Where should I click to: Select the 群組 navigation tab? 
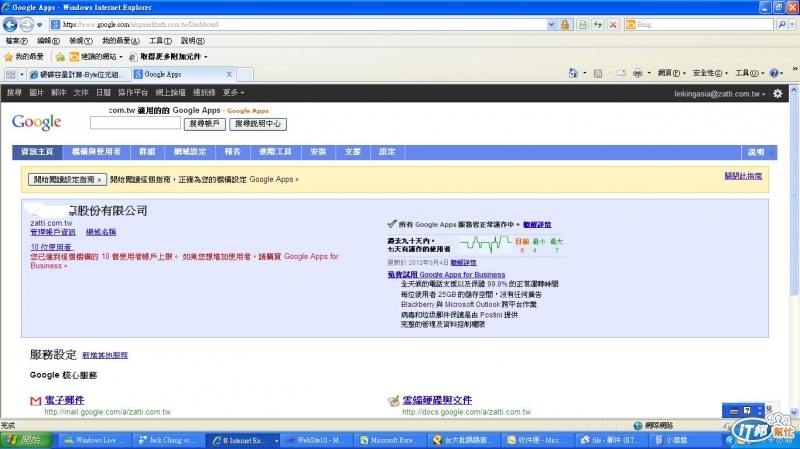147,152
